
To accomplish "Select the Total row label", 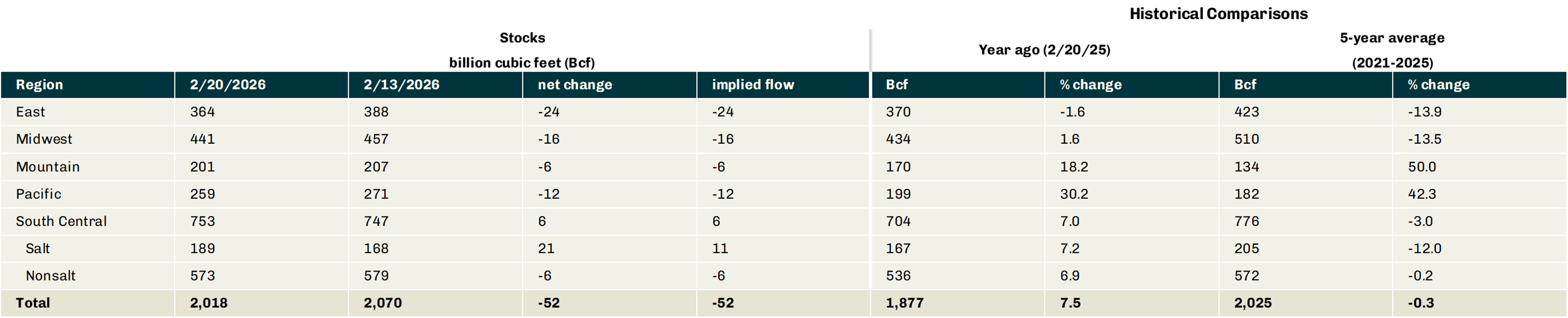I will click(x=33, y=303).
